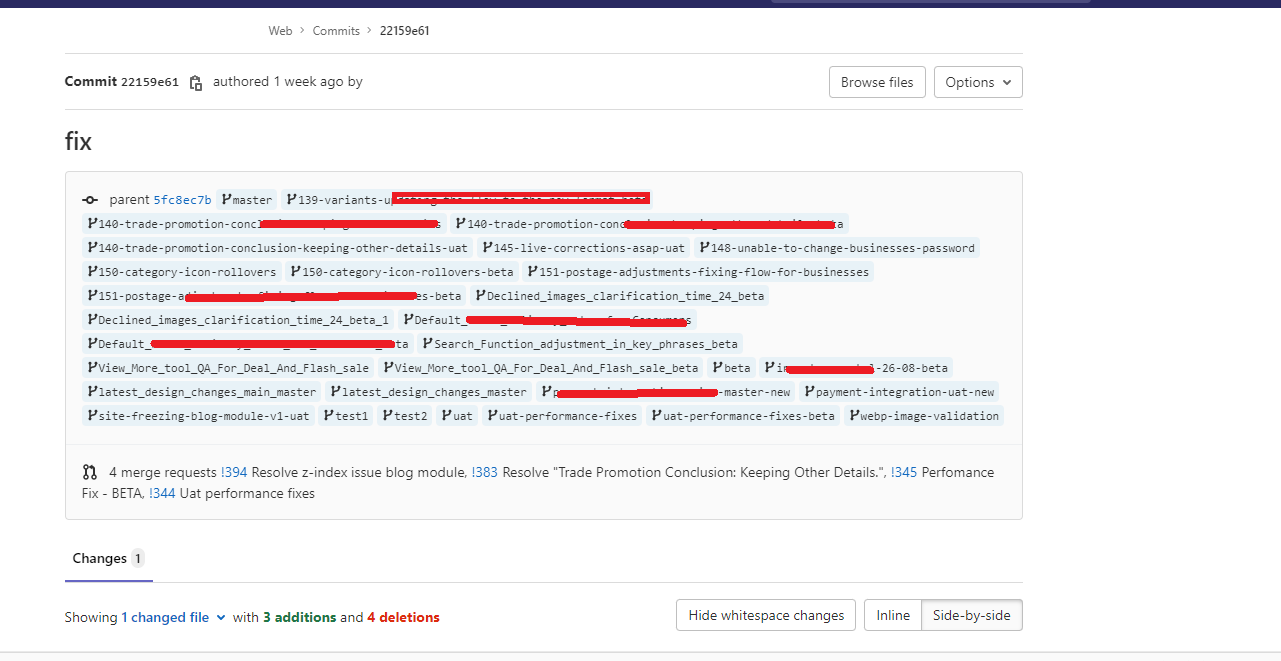Open branch 148-unable-to-change-businesses-password

837,248
